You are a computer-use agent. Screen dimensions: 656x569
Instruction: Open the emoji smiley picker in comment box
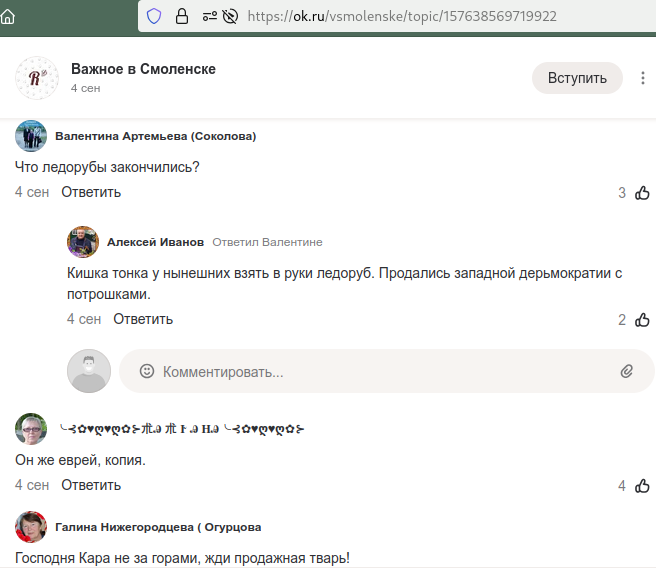(147, 371)
